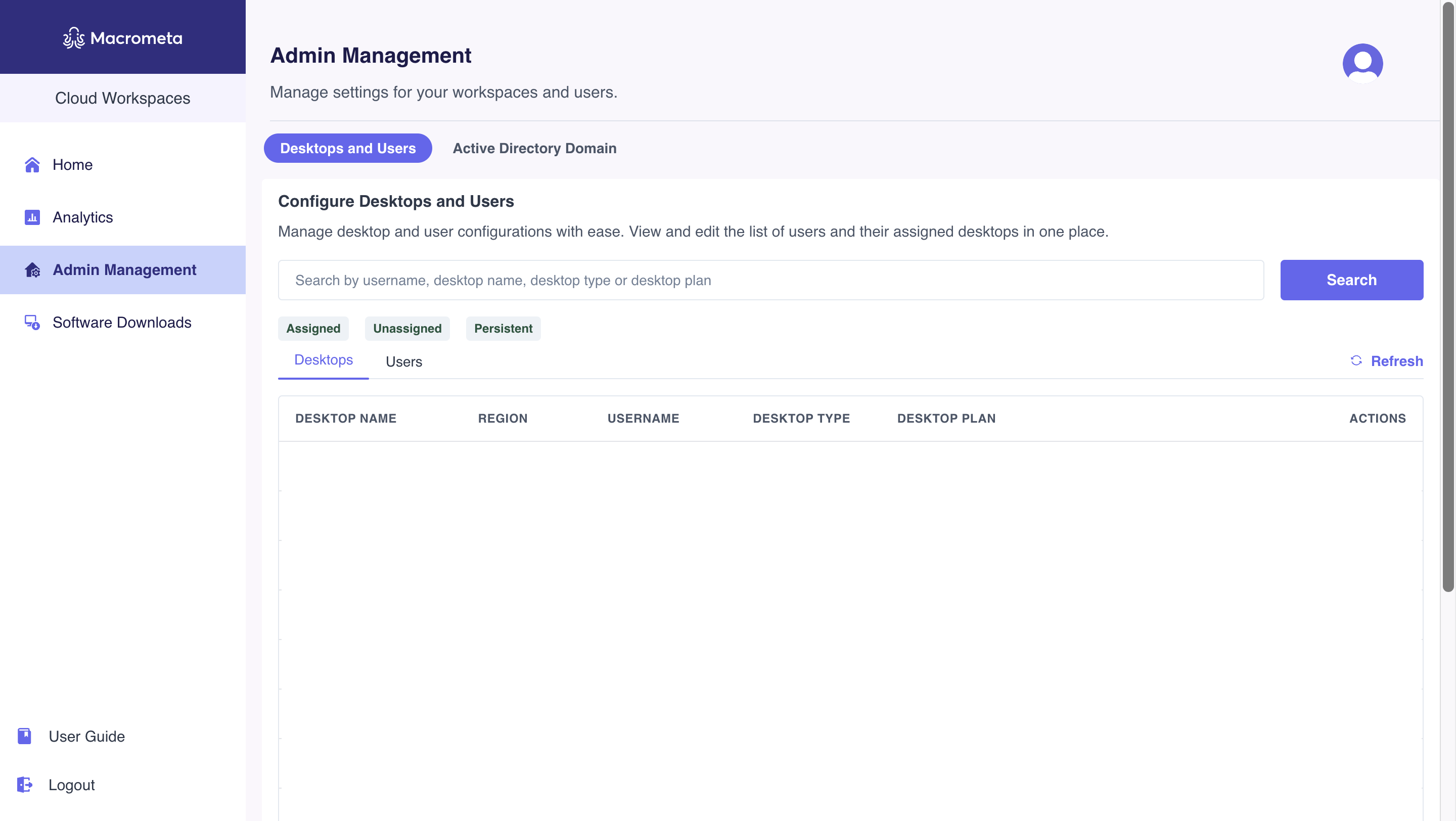Select the Software Downloads icon

pyautogui.click(x=32, y=322)
